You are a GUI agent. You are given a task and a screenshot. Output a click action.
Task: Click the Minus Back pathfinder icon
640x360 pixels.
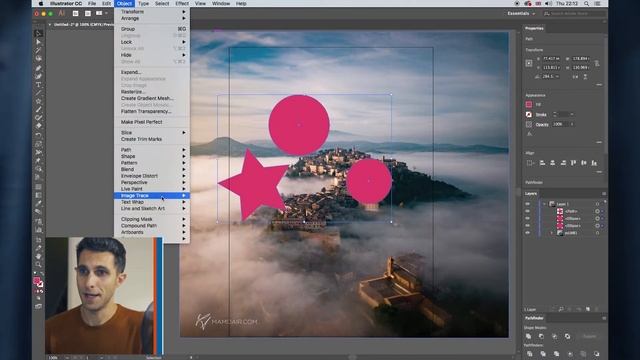pyautogui.click(x=596, y=354)
